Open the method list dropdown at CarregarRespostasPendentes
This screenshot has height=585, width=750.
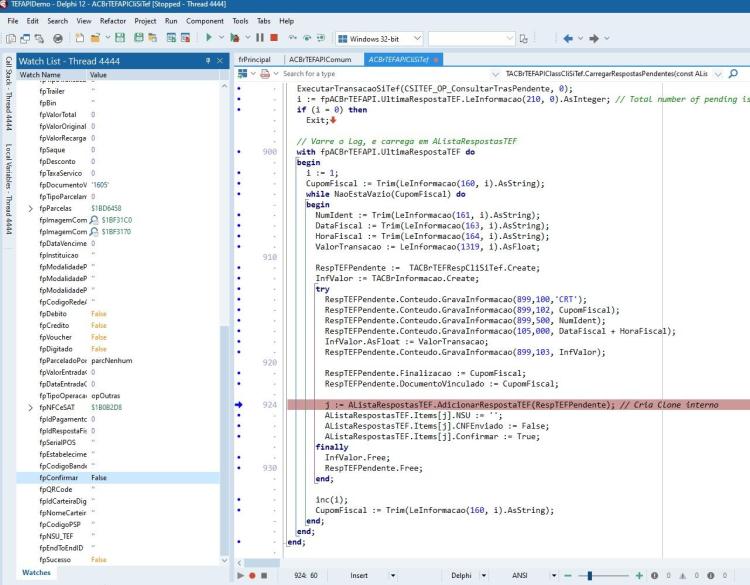click(x=718, y=74)
